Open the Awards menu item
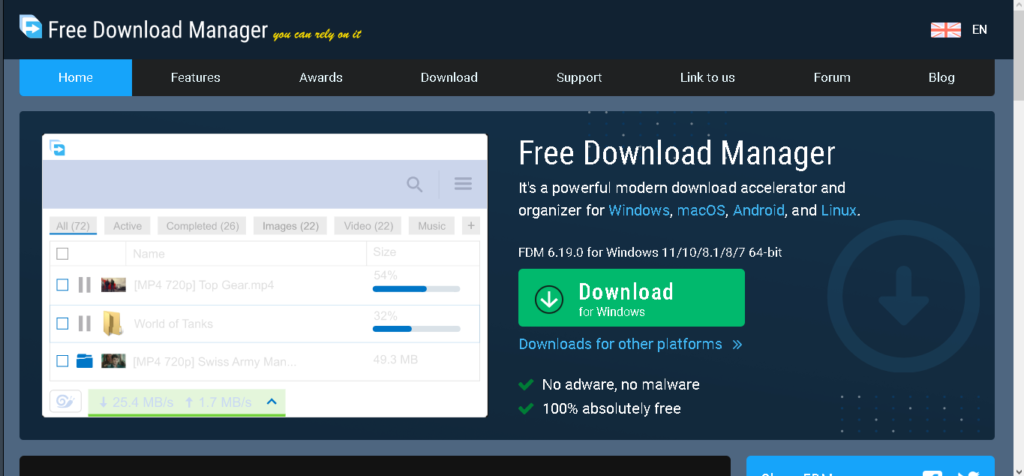Image resolution: width=1024 pixels, height=476 pixels. click(321, 78)
